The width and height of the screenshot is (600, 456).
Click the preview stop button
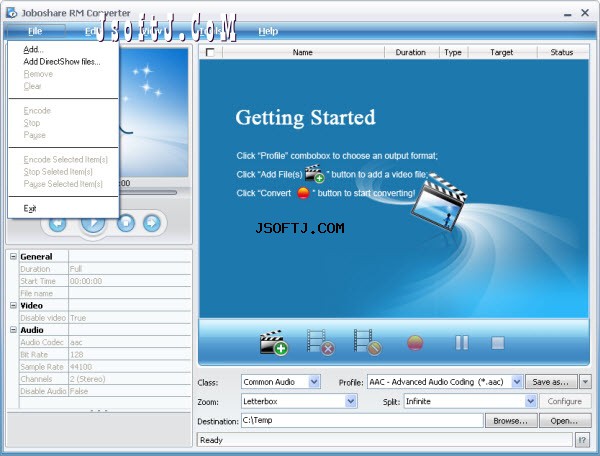[126, 223]
